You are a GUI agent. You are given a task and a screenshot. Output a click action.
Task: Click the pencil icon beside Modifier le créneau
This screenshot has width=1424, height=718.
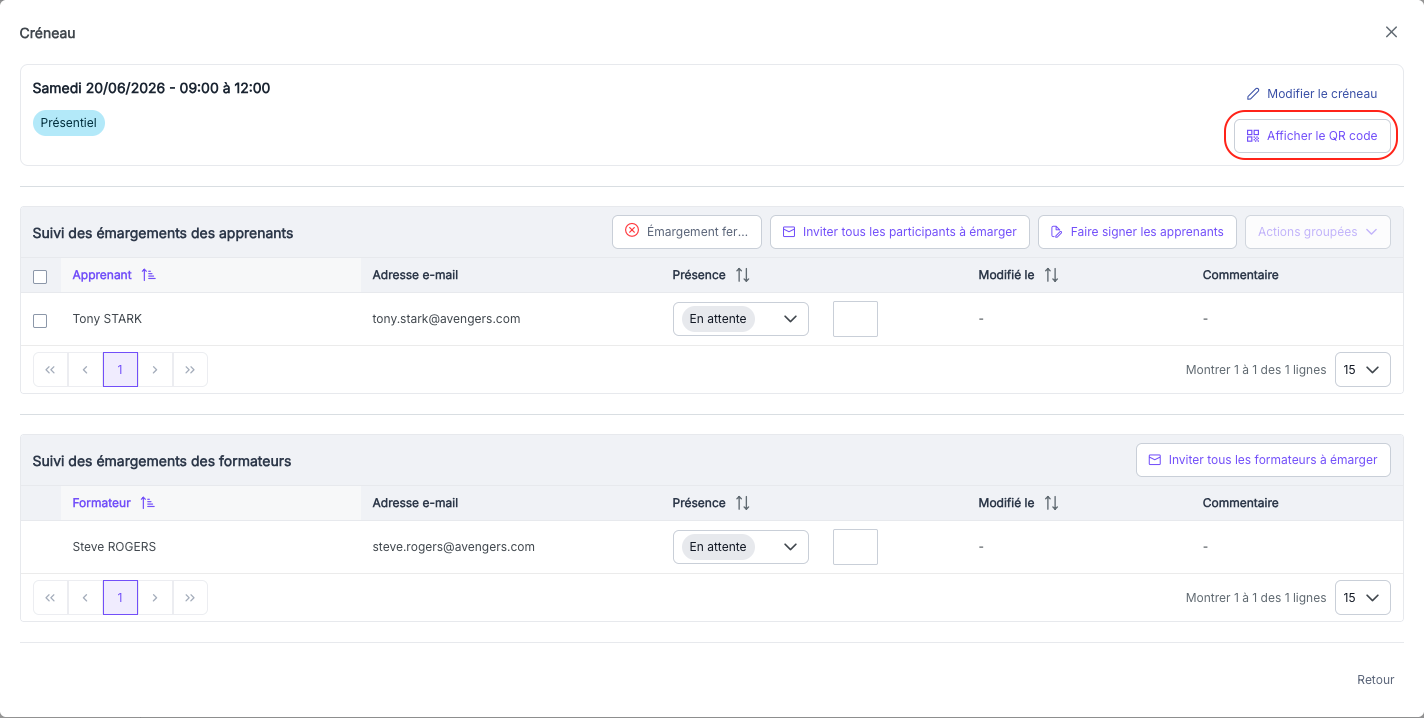pyautogui.click(x=1253, y=94)
